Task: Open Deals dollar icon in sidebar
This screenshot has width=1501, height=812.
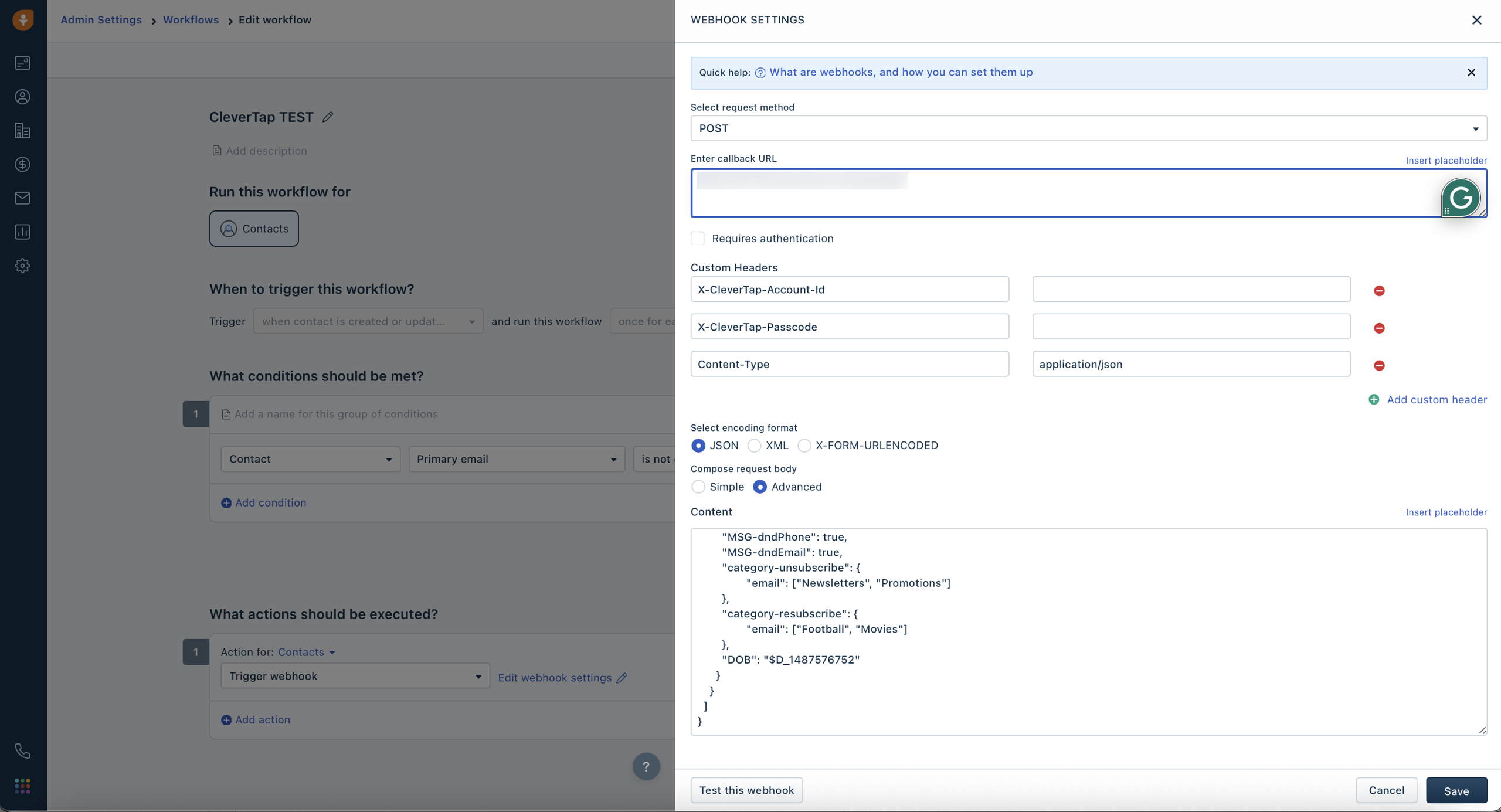Action: pos(22,164)
